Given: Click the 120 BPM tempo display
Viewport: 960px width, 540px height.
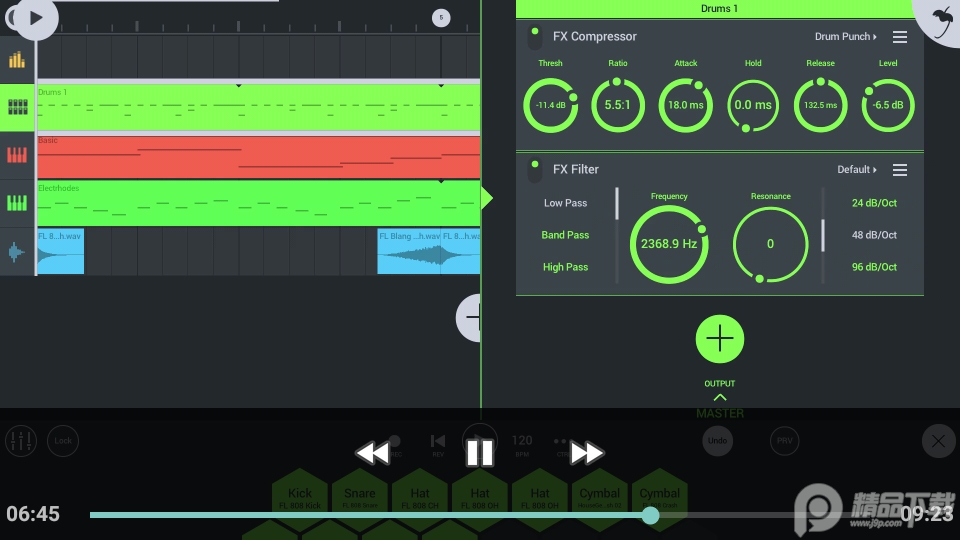Looking at the screenshot, I should (522, 445).
